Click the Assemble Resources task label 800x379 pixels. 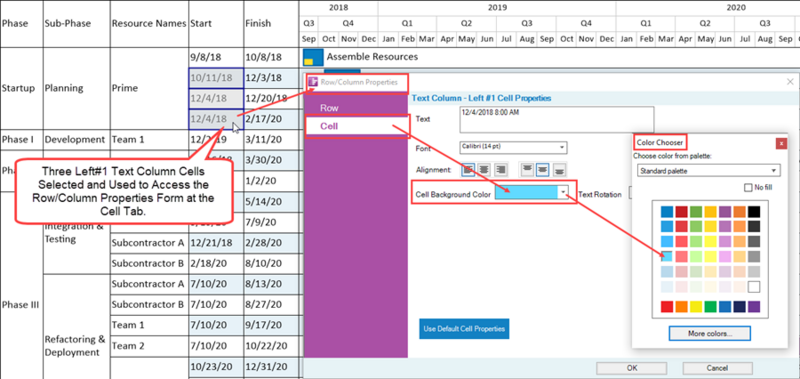click(372, 57)
